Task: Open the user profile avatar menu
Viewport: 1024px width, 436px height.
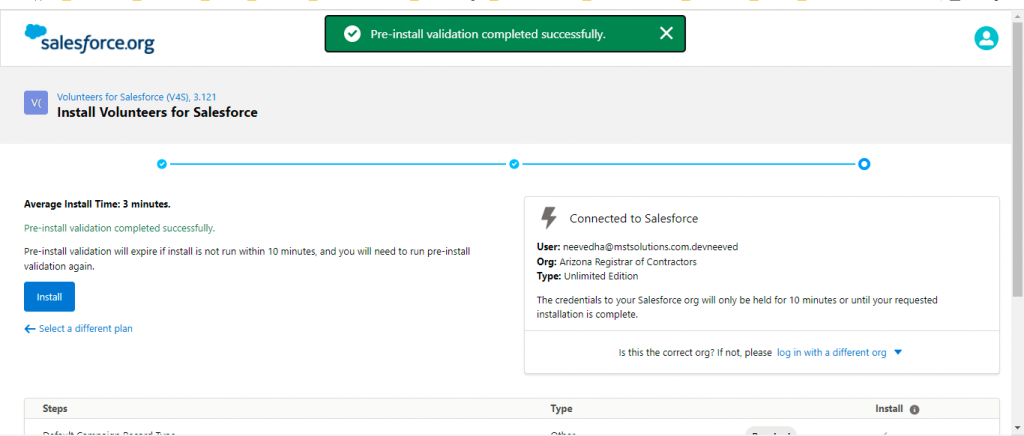Action: click(x=986, y=39)
